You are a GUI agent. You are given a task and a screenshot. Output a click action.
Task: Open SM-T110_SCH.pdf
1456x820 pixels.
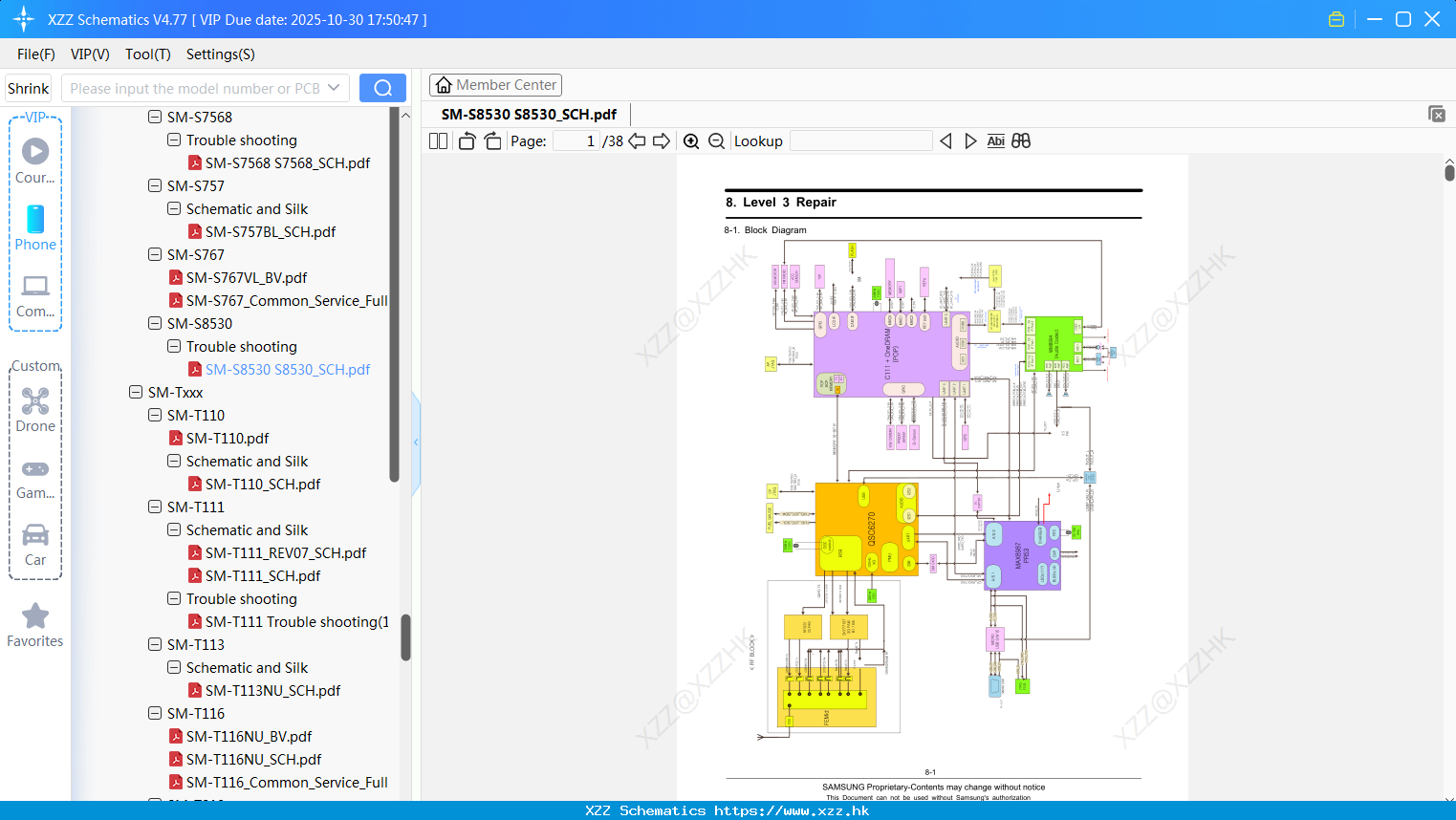pyautogui.click(x=253, y=485)
